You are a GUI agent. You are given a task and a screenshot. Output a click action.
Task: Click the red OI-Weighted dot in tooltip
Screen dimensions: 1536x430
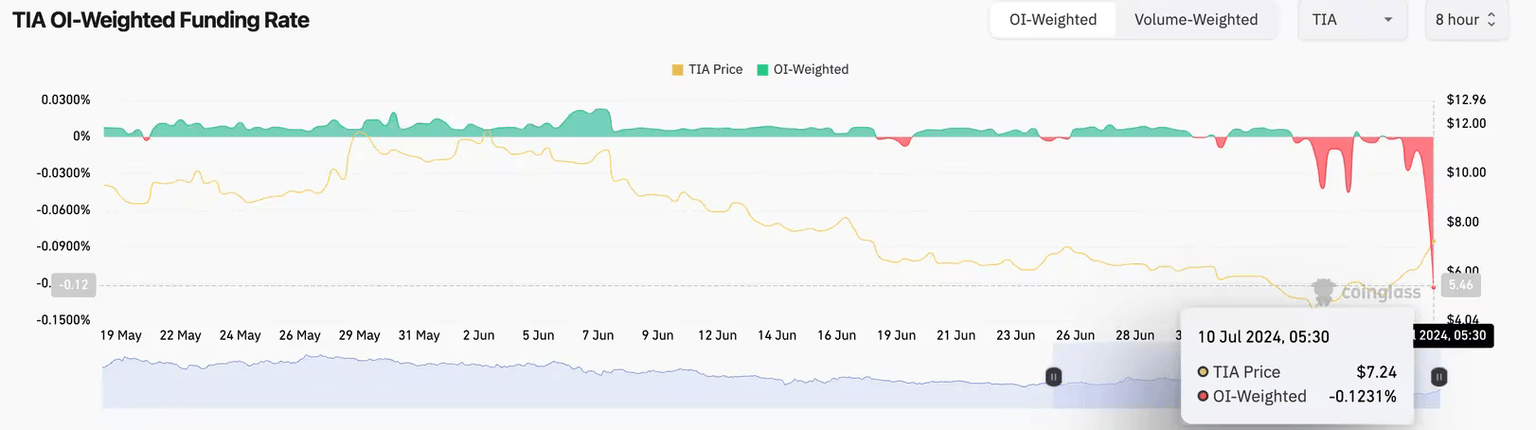(x=1203, y=396)
